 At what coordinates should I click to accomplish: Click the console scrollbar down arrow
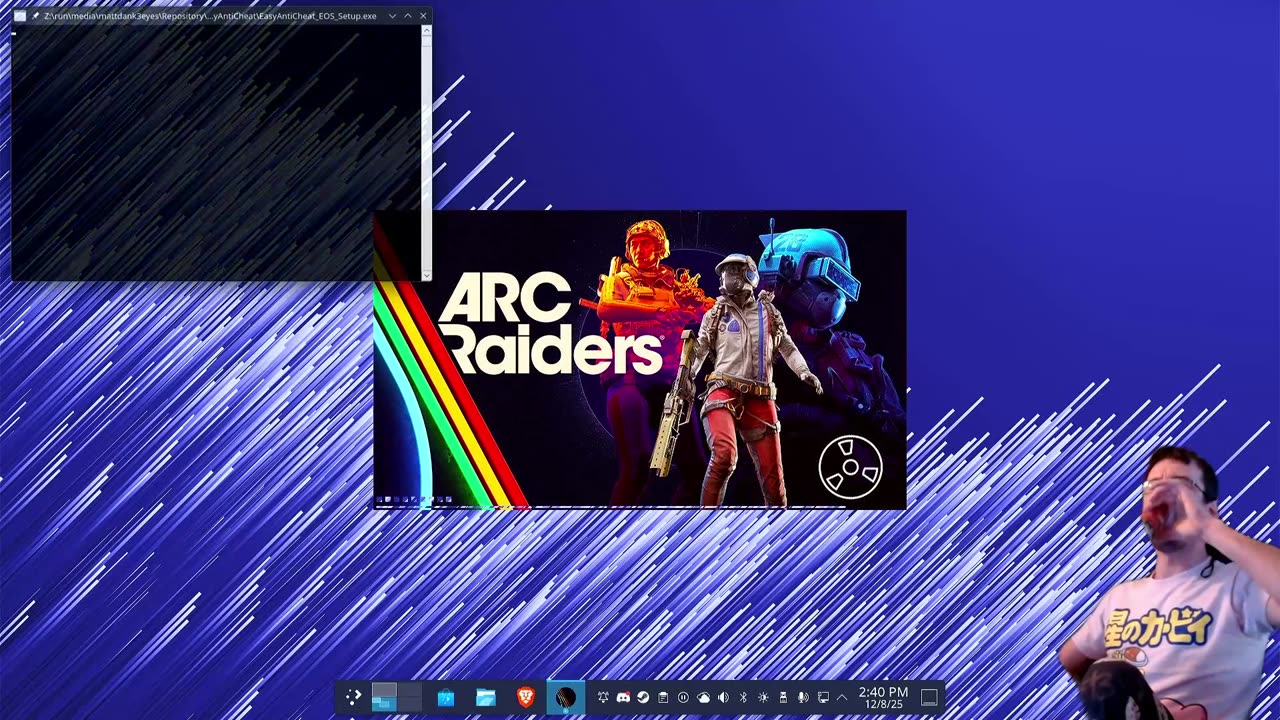coord(427,275)
